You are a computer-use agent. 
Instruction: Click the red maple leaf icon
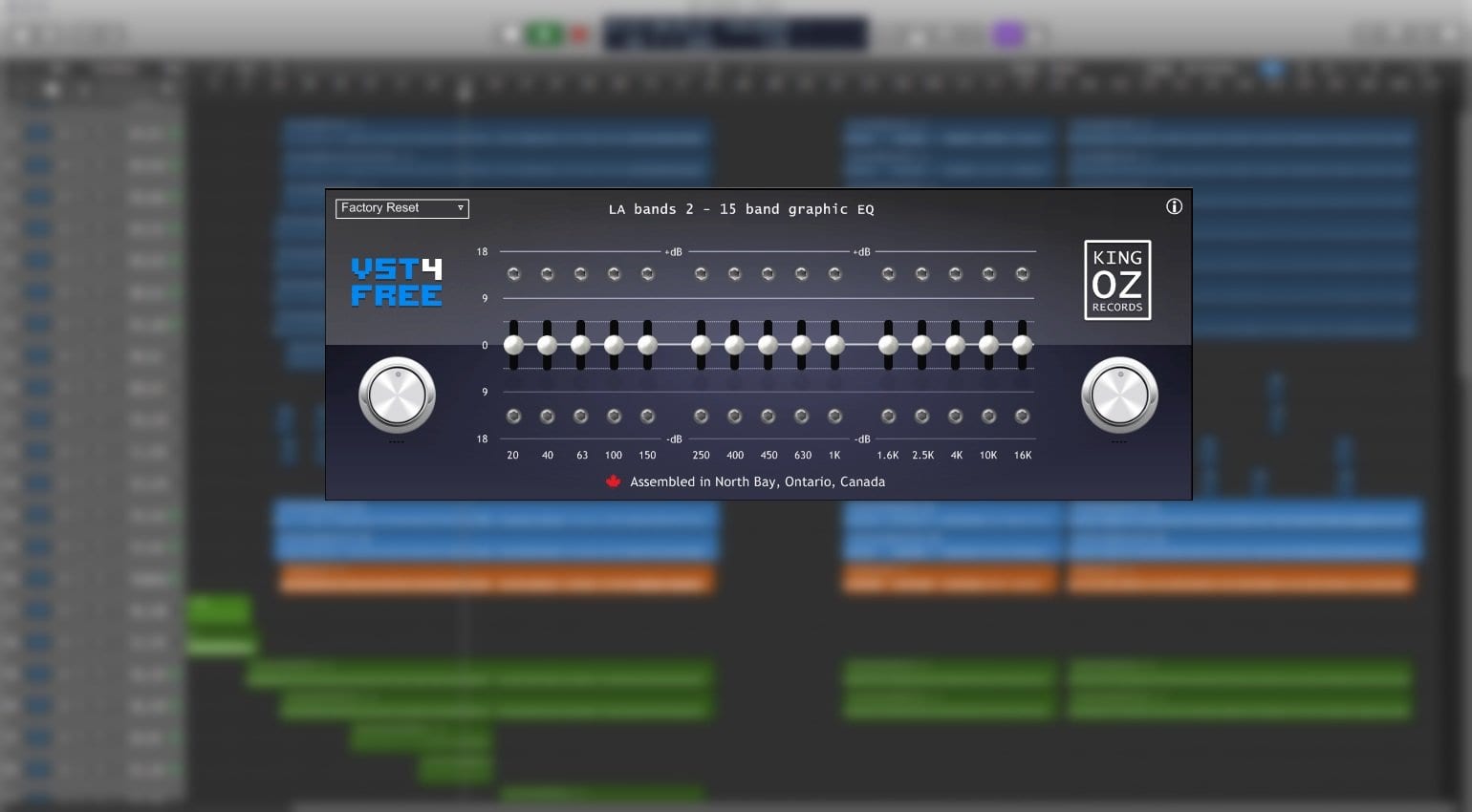point(614,481)
